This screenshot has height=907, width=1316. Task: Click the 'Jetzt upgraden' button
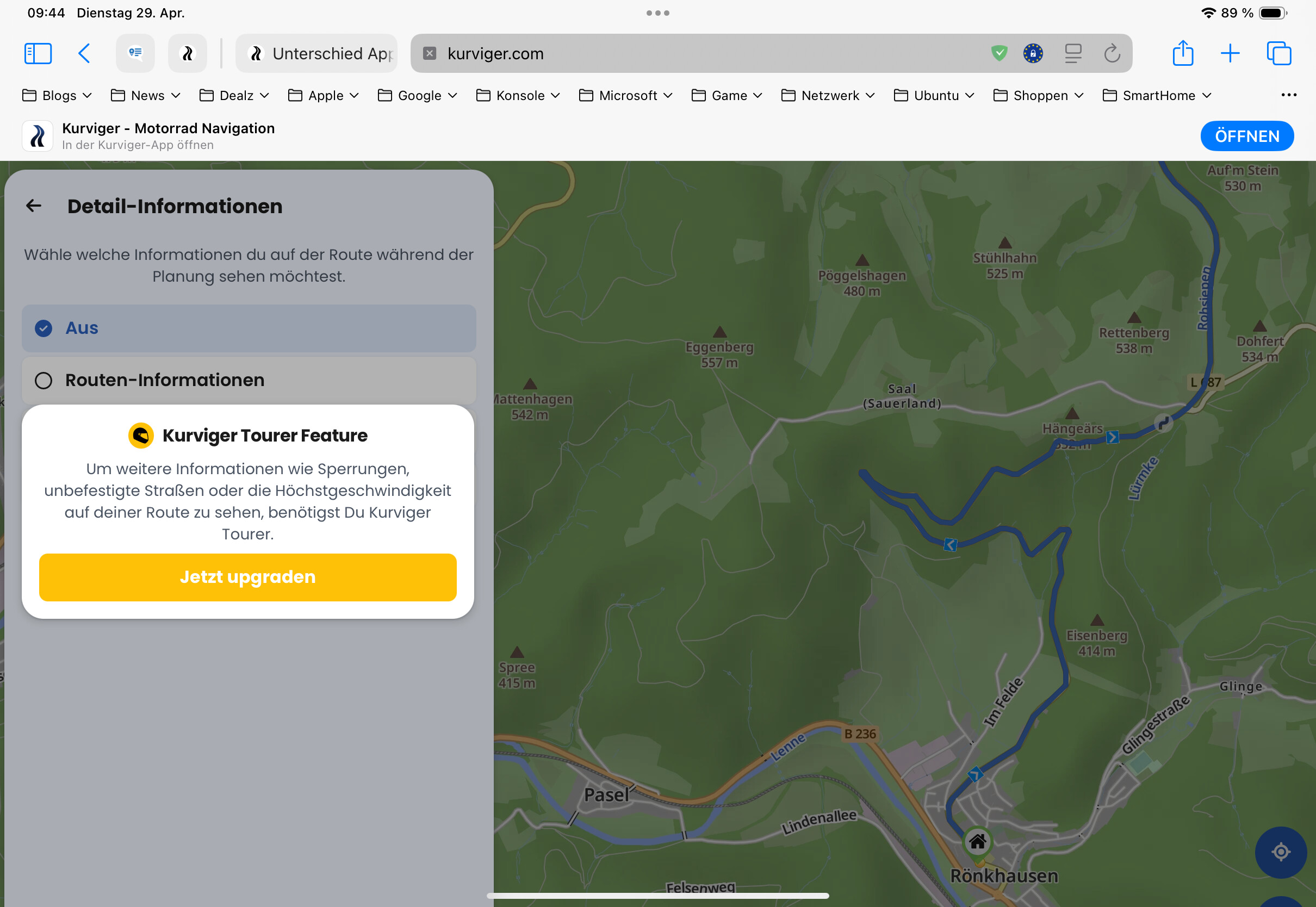[248, 577]
